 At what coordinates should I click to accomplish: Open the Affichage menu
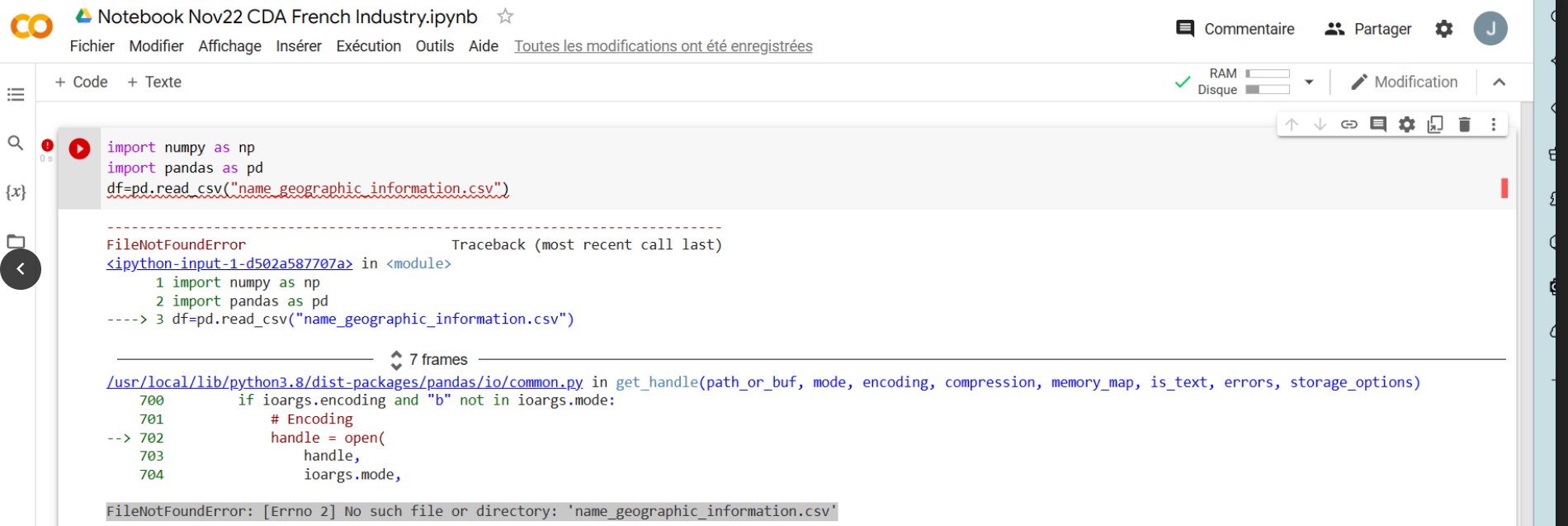(229, 46)
